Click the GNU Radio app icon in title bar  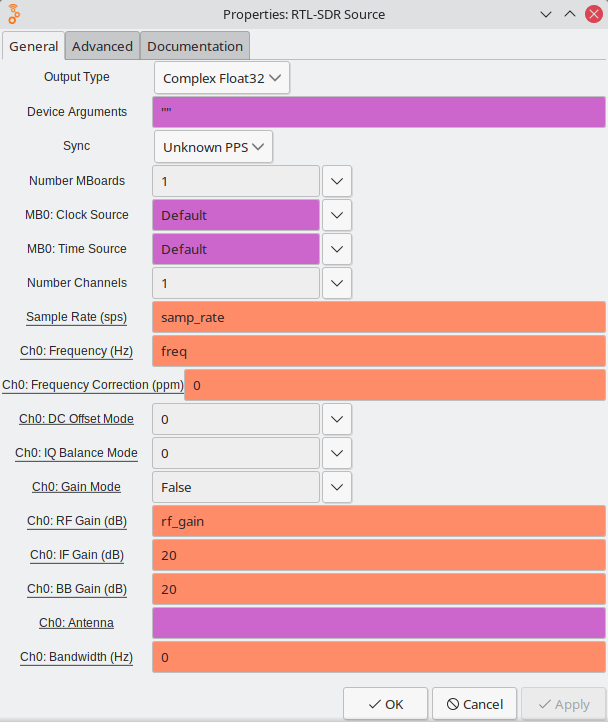tap(14, 14)
